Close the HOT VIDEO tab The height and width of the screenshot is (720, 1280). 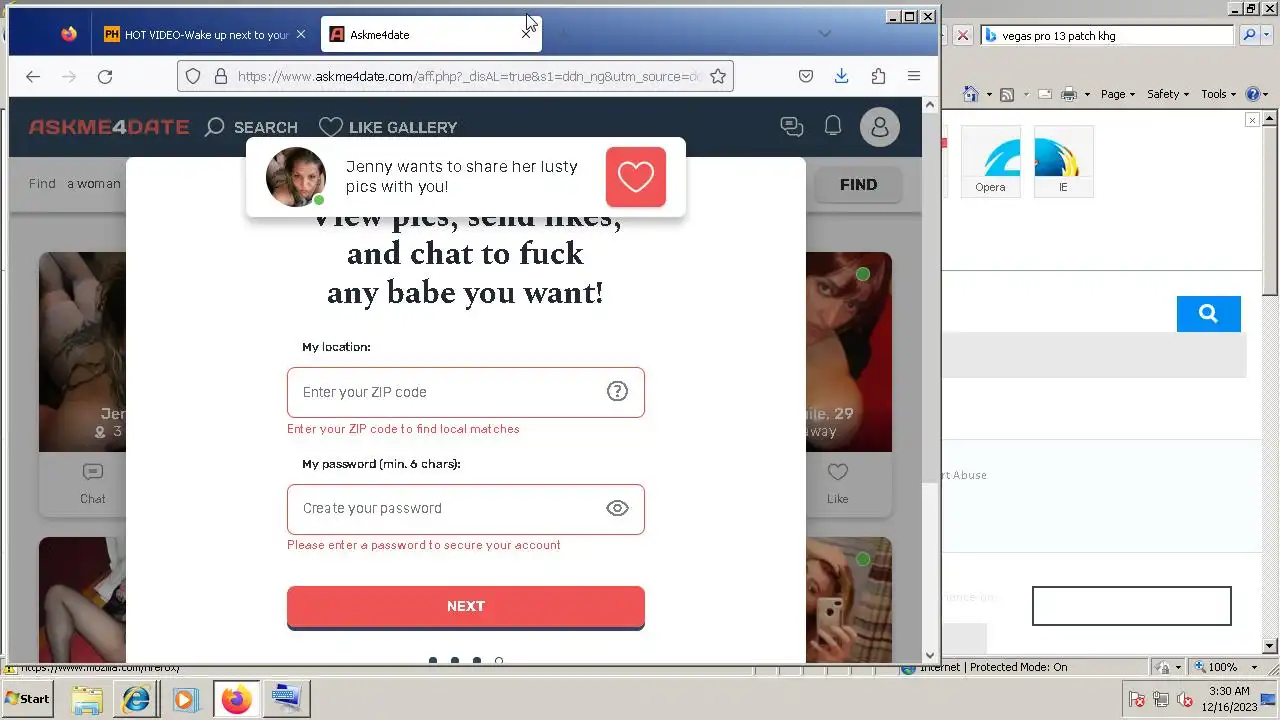300,34
